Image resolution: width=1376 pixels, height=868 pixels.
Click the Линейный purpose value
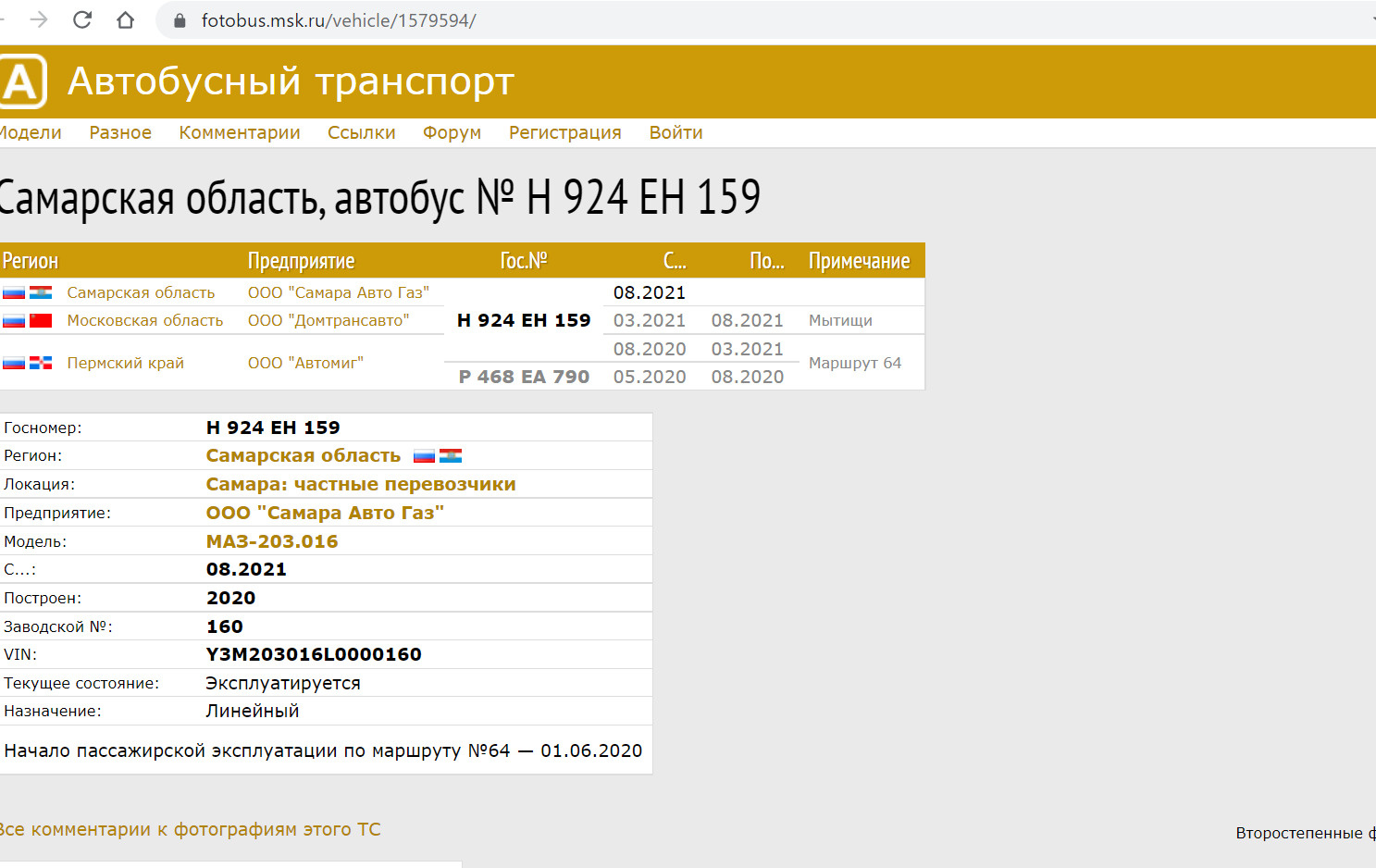tap(253, 711)
